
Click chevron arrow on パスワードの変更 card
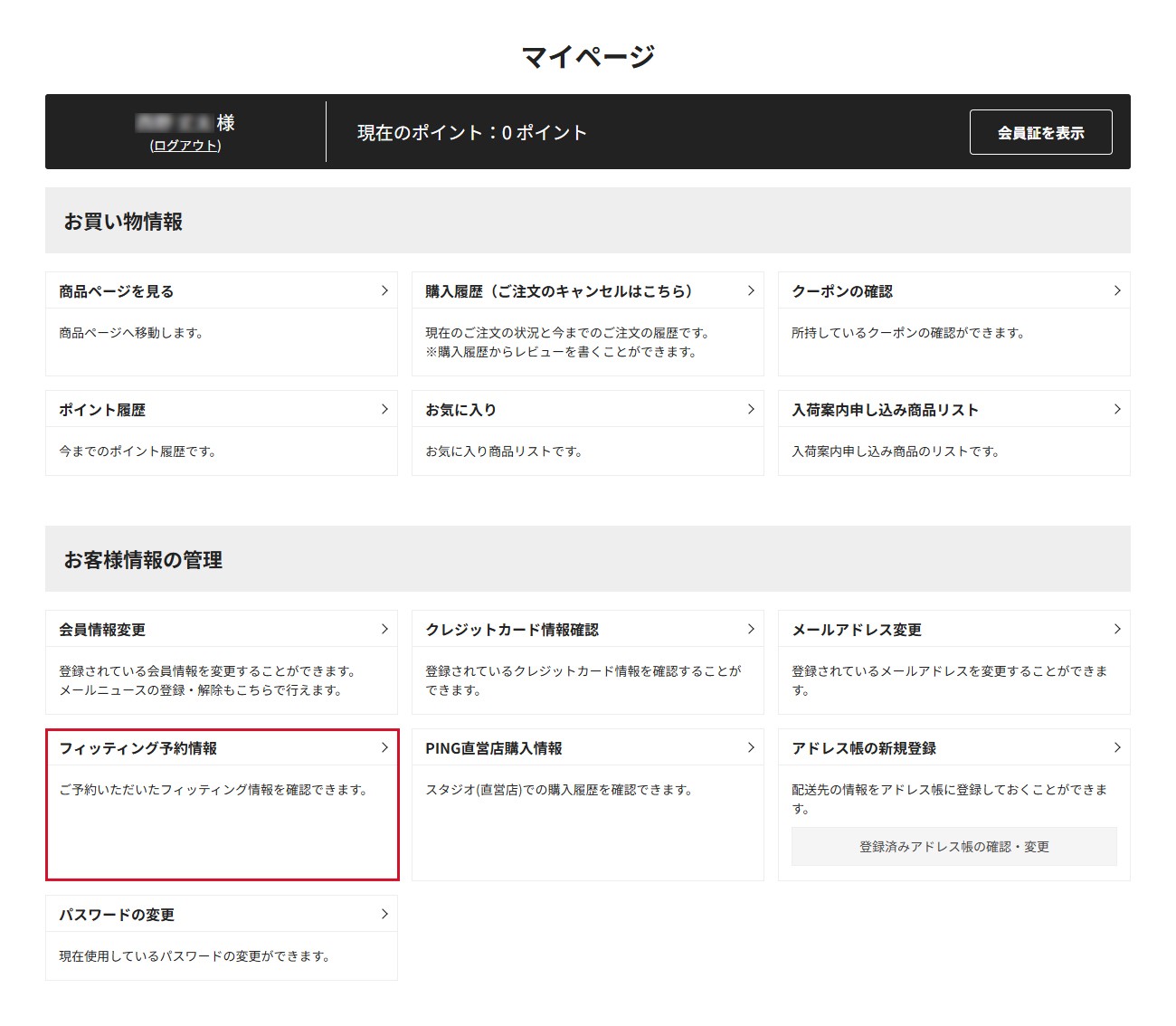click(384, 914)
